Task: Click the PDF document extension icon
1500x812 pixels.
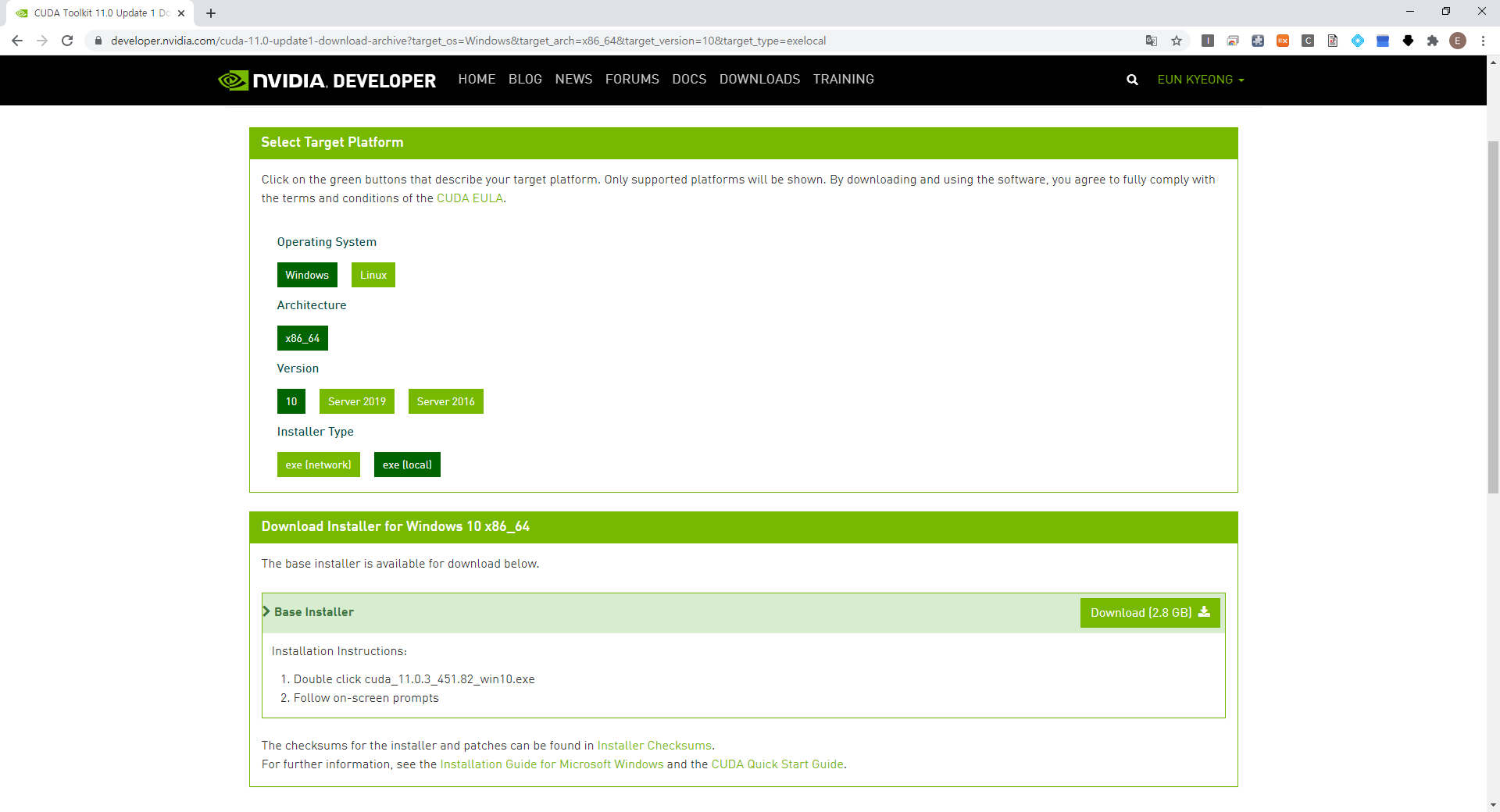Action: 1333,41
